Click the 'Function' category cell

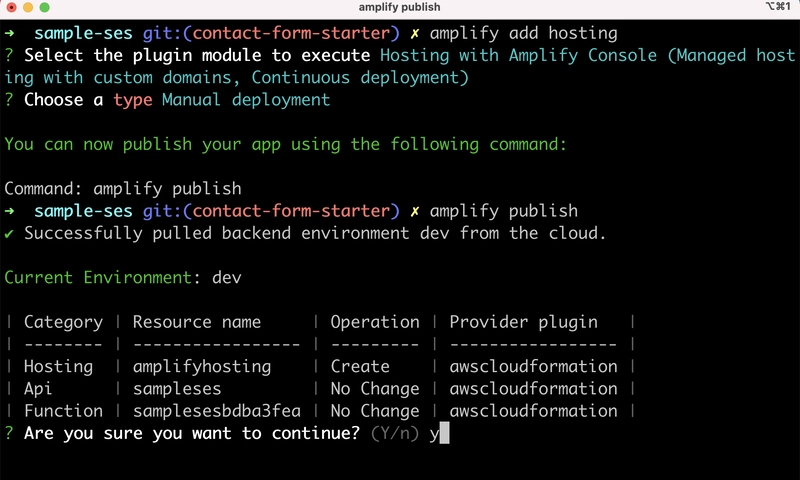pyautogui.click(x=63, y=411)
